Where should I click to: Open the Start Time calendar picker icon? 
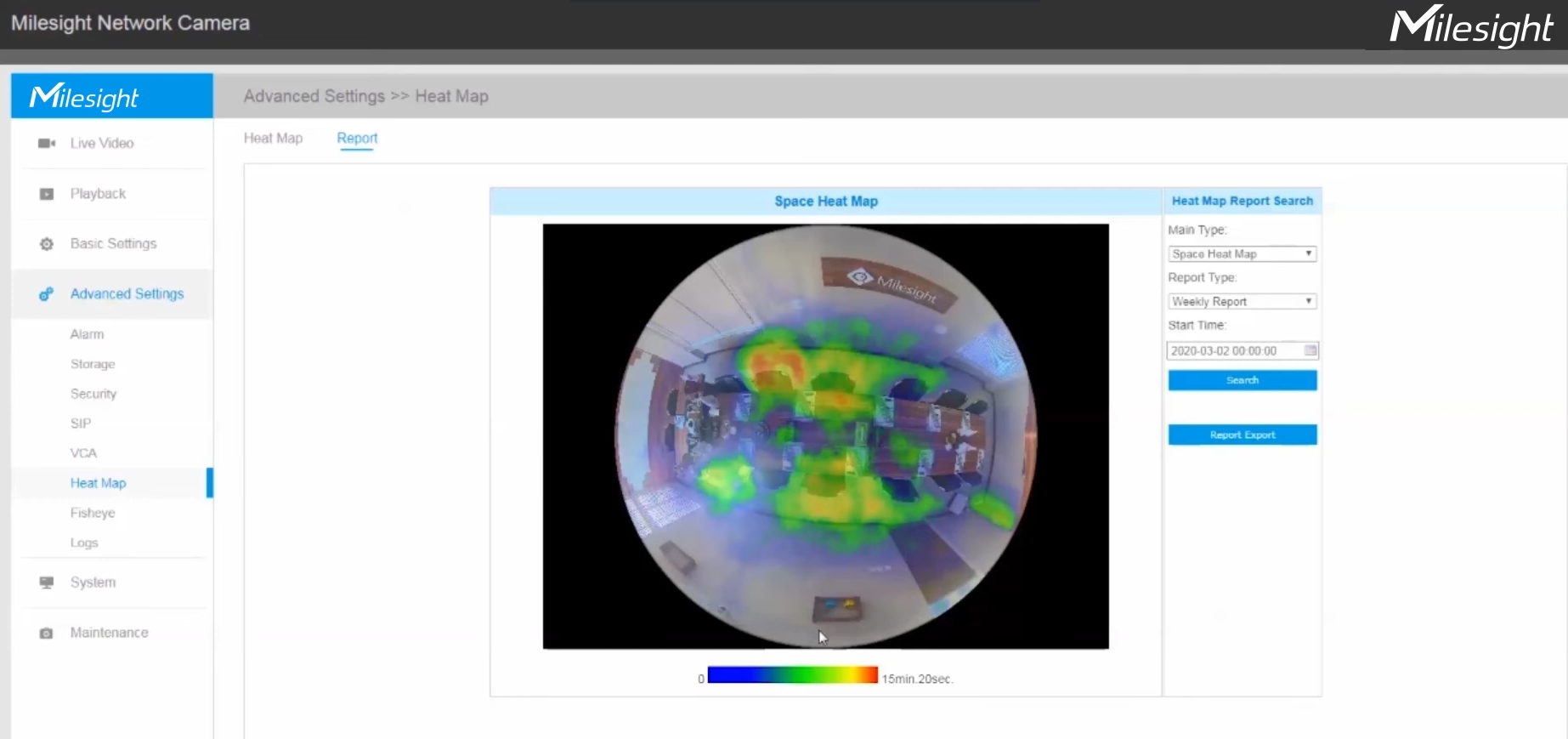point(1310,350)
